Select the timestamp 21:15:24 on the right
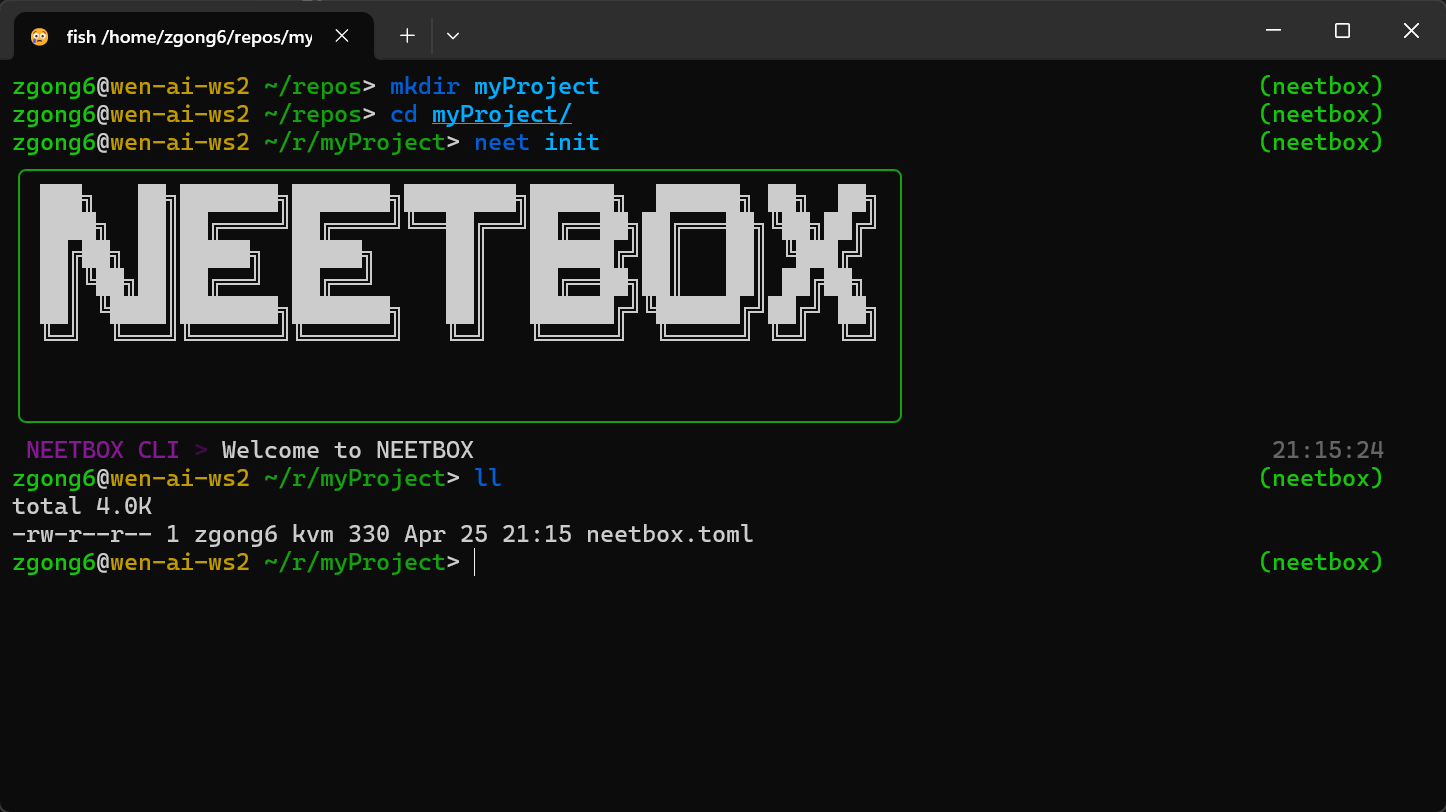 [x=1328, y=449]
